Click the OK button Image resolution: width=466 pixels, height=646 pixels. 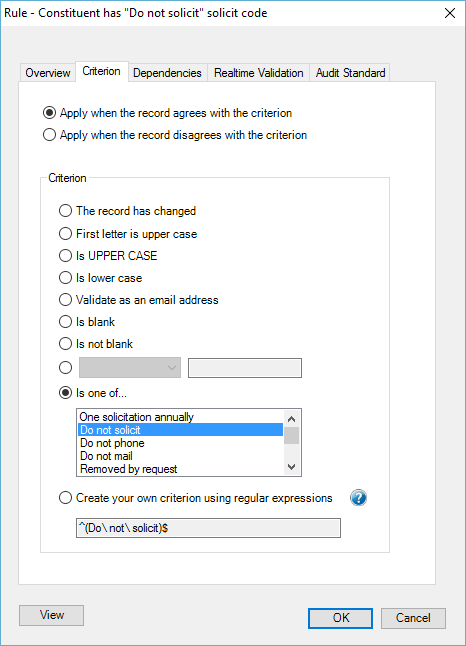[x=340, y=618]
